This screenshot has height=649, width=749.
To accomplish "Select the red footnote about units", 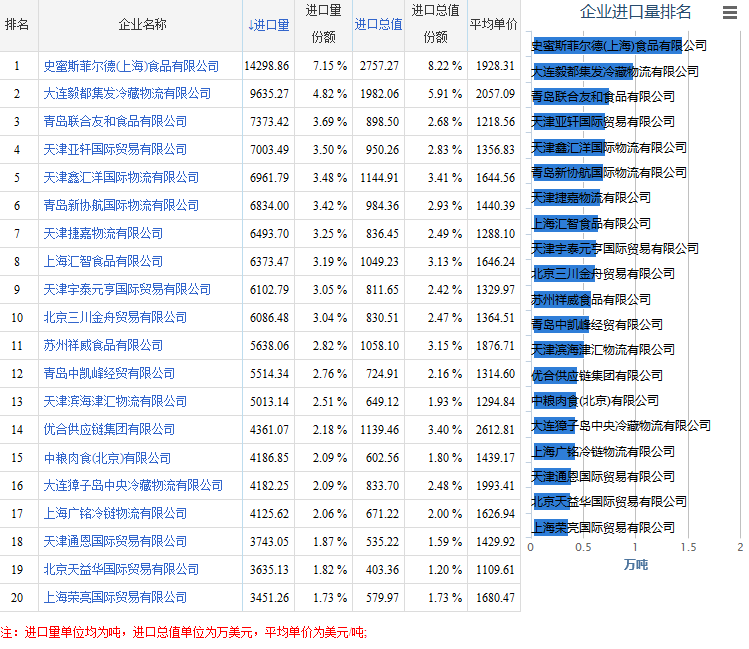I will click(x=184, y=632).
